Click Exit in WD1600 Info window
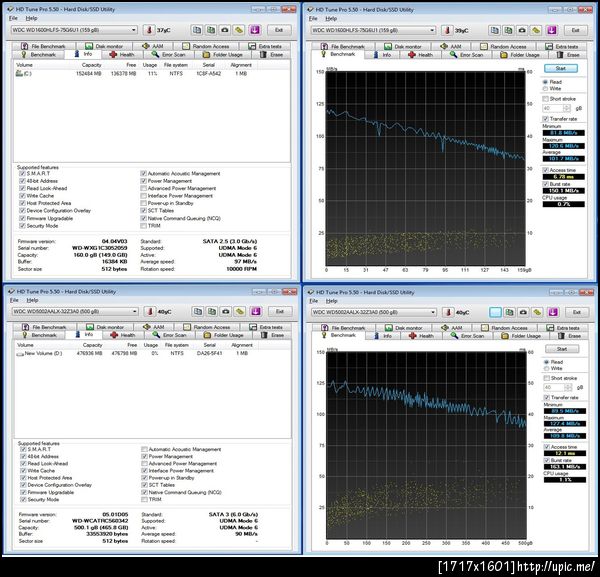Image resolution: width=600 pixels, height=577 pixels. pyautogui.click(x=279, y=30)
